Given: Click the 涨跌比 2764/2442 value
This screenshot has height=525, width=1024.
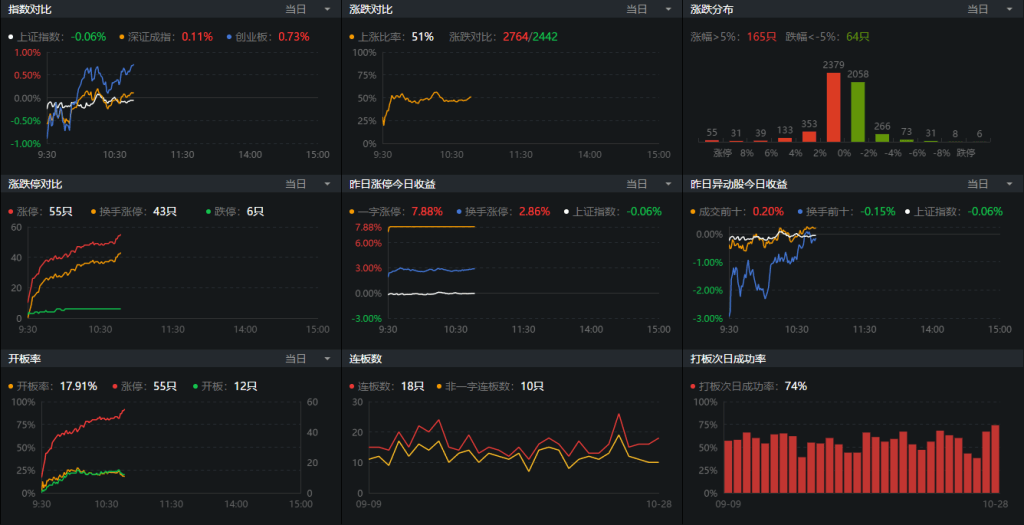Looking at the screenshot, I should click(x=530, y=36).
